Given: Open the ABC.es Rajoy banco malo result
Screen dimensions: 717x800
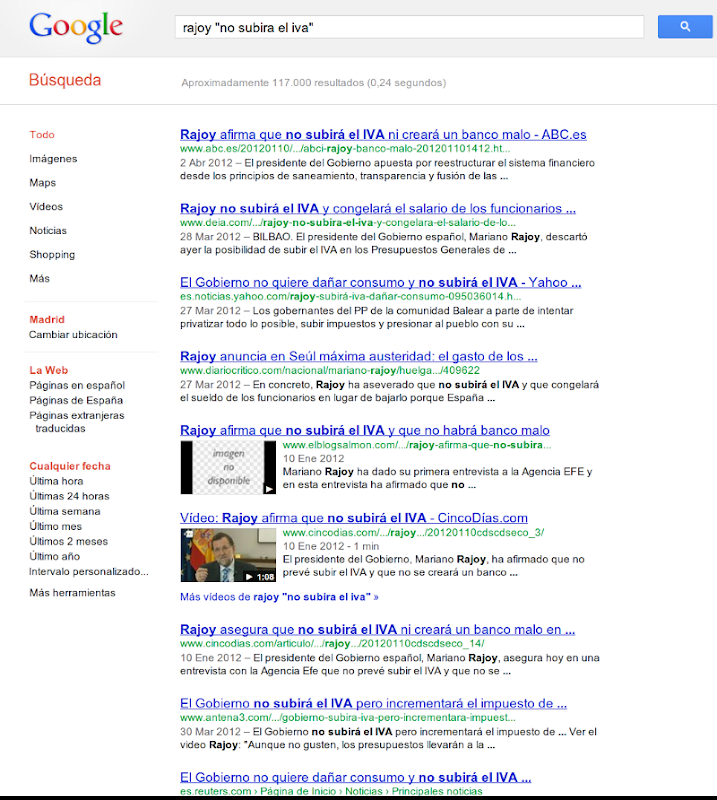Looking at the screenshot, I should pos(383,135).
